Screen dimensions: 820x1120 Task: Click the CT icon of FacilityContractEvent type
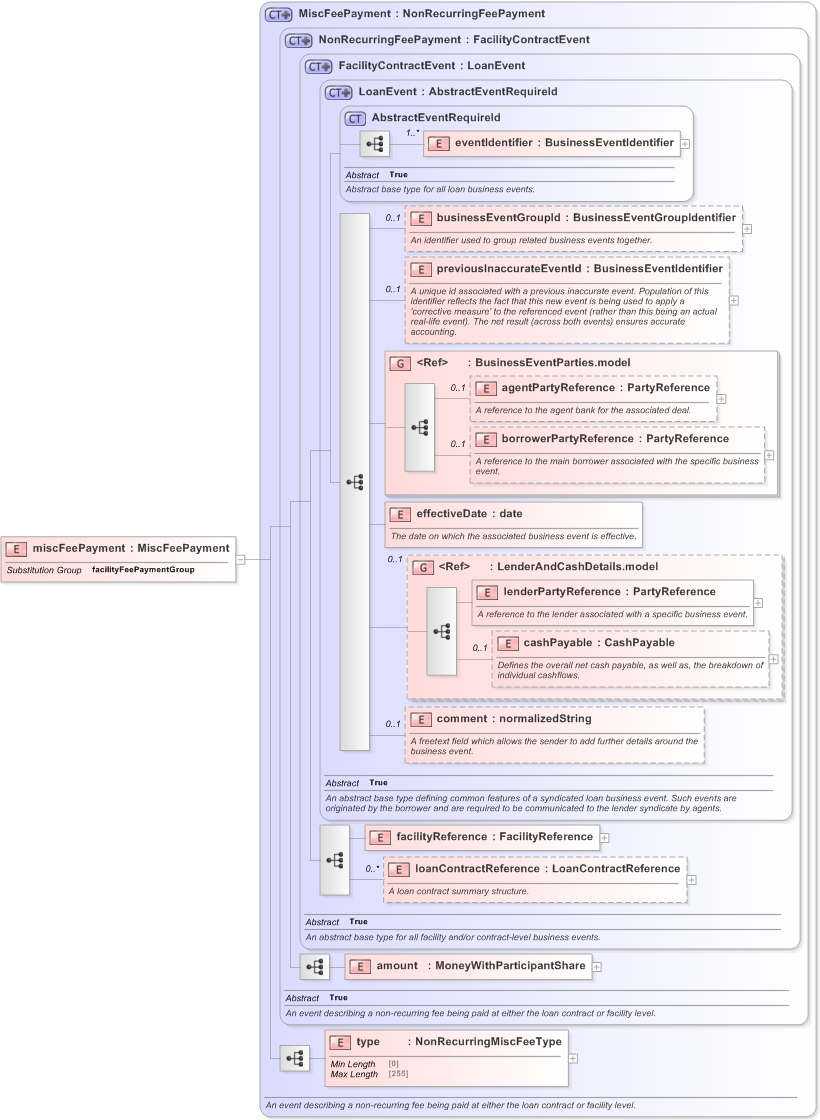pos(319,66)
